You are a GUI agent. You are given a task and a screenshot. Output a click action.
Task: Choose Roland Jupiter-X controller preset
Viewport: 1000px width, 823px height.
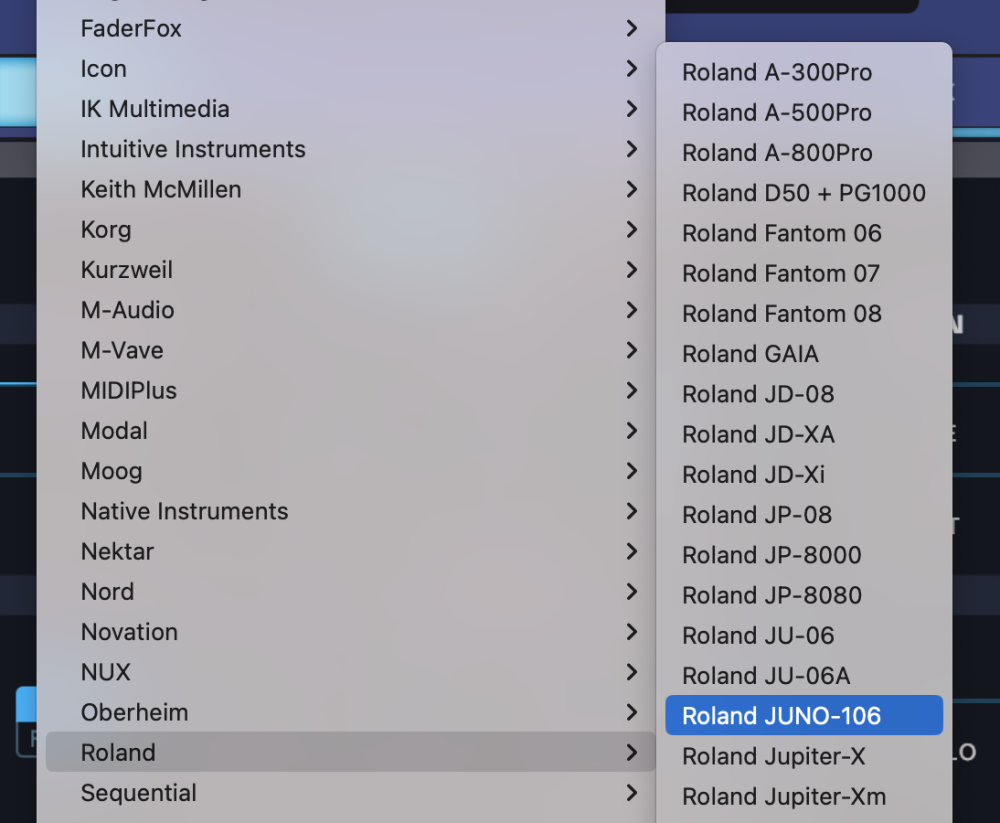(773, 756)
